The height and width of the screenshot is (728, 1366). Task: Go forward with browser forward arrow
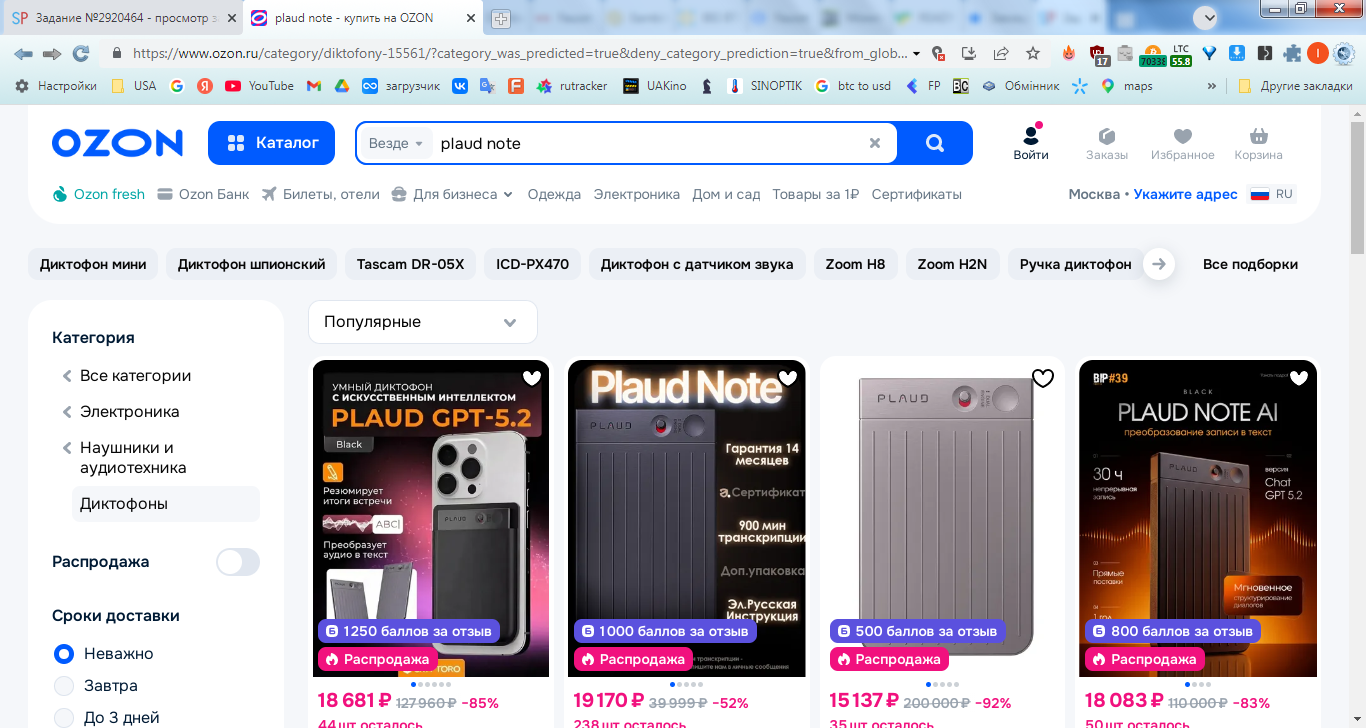(52, 54)
